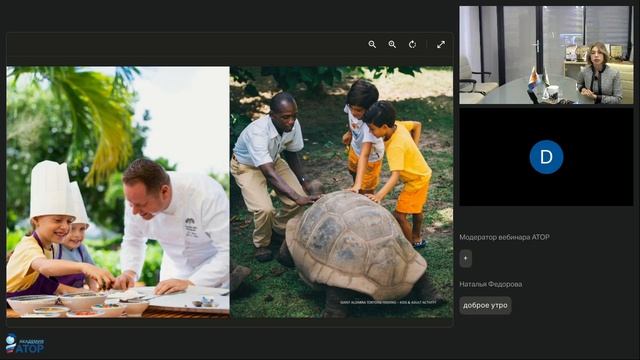This screenshot has width=640, height=360.
Task: Click the plus reaction chat message
Action: pos(466,258)
